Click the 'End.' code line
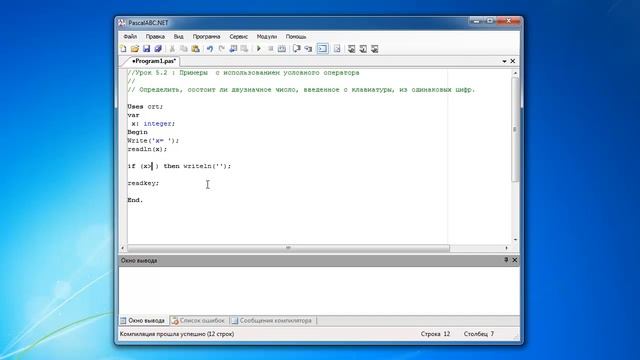The height and width of the screenshot is (360, 640). (x=135, y=200)
